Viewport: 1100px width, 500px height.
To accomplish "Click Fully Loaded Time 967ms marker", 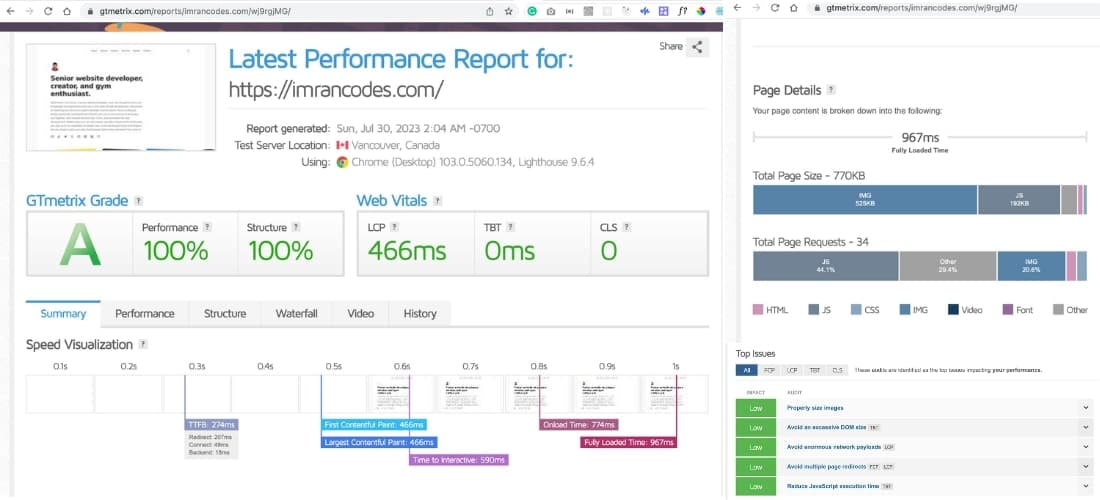I will 629,442.
